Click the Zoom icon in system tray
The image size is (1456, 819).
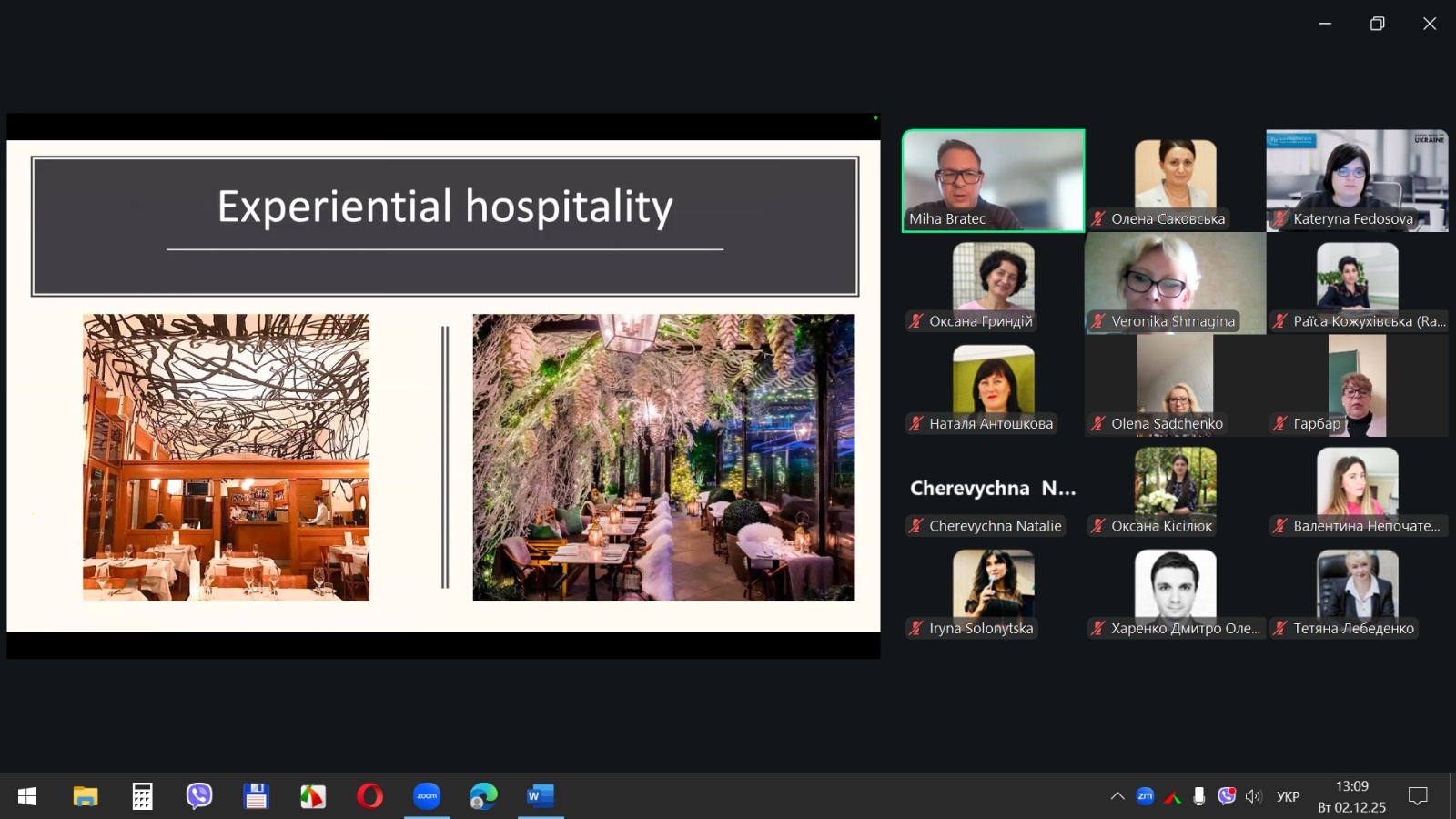click(x=1145, y=796)
